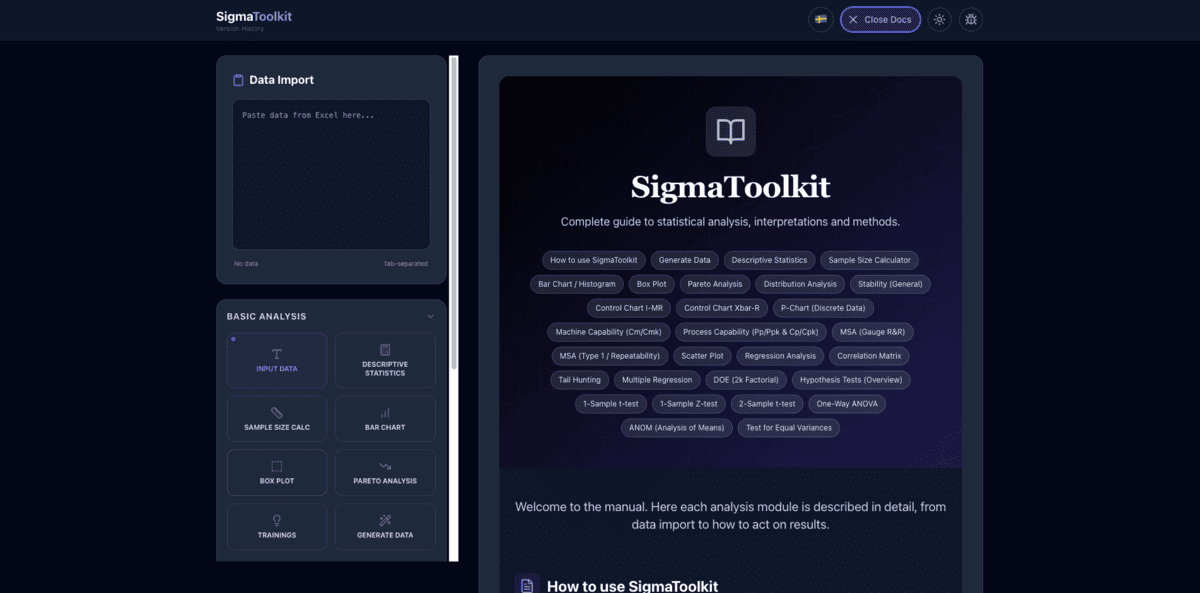Toggle light theme with the sun icon
The height and width of the screenshot is (593, 1200).
(939, 19)
